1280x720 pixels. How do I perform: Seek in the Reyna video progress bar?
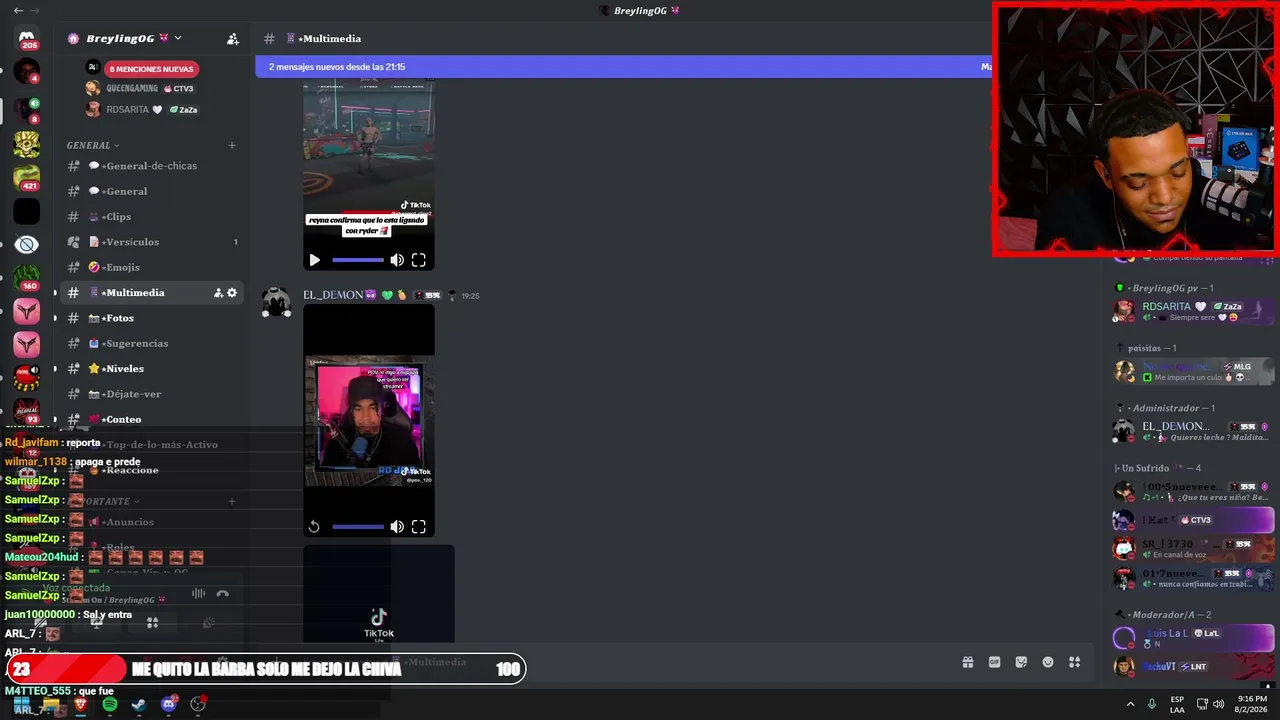click(x=358, y=260)
